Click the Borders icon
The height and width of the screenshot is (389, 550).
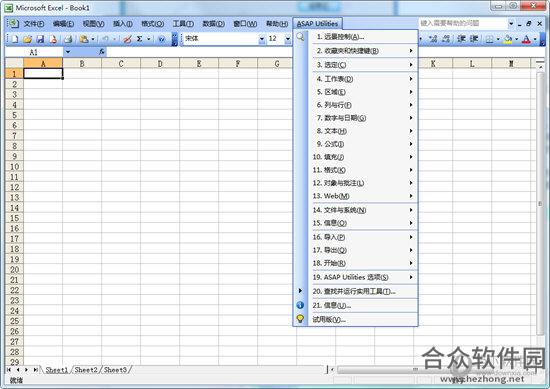click(x=489, y=39)
